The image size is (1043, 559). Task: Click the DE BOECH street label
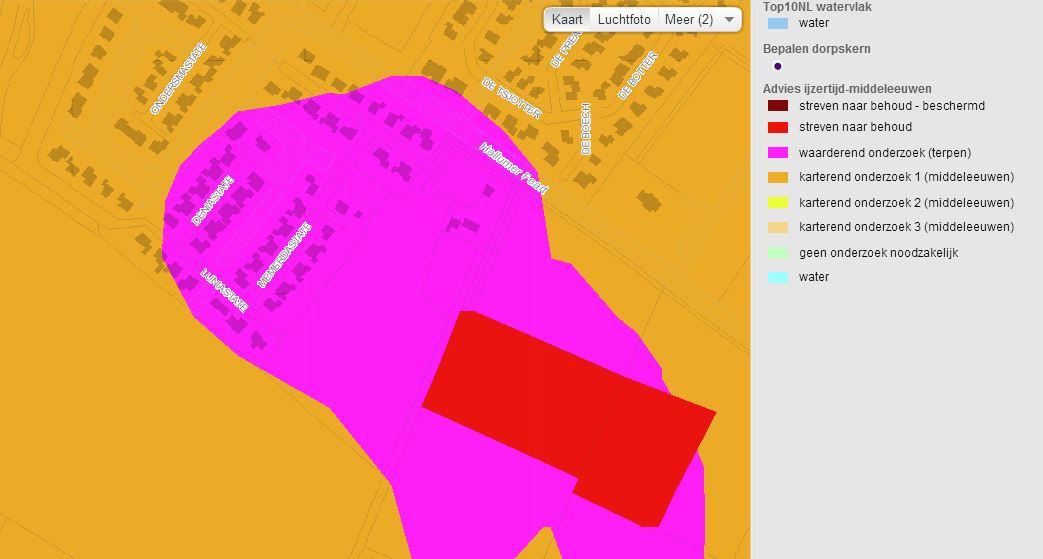(x=585, y=128)
